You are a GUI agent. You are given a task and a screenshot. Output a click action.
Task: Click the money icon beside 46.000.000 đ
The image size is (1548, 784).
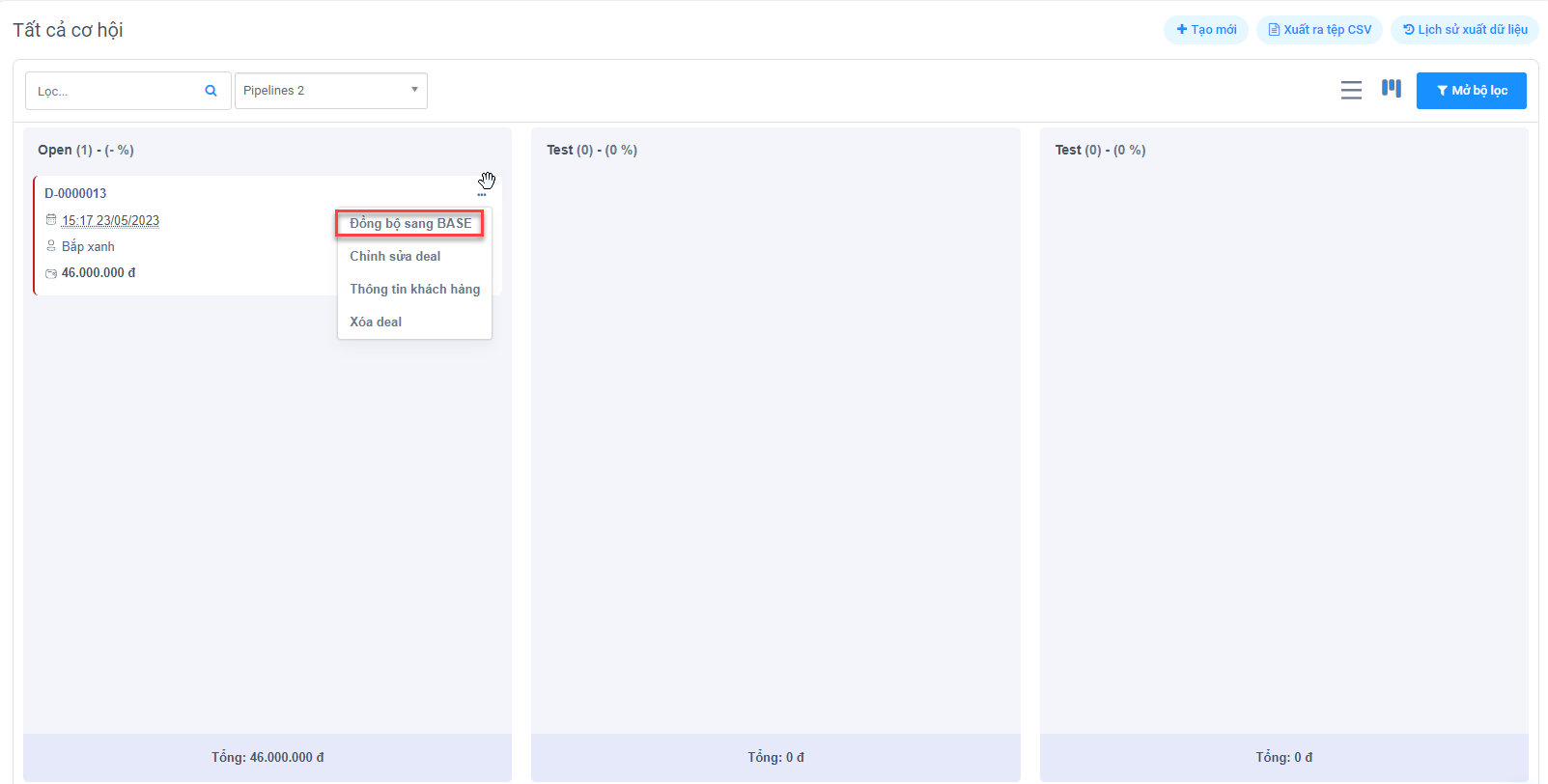51,273
